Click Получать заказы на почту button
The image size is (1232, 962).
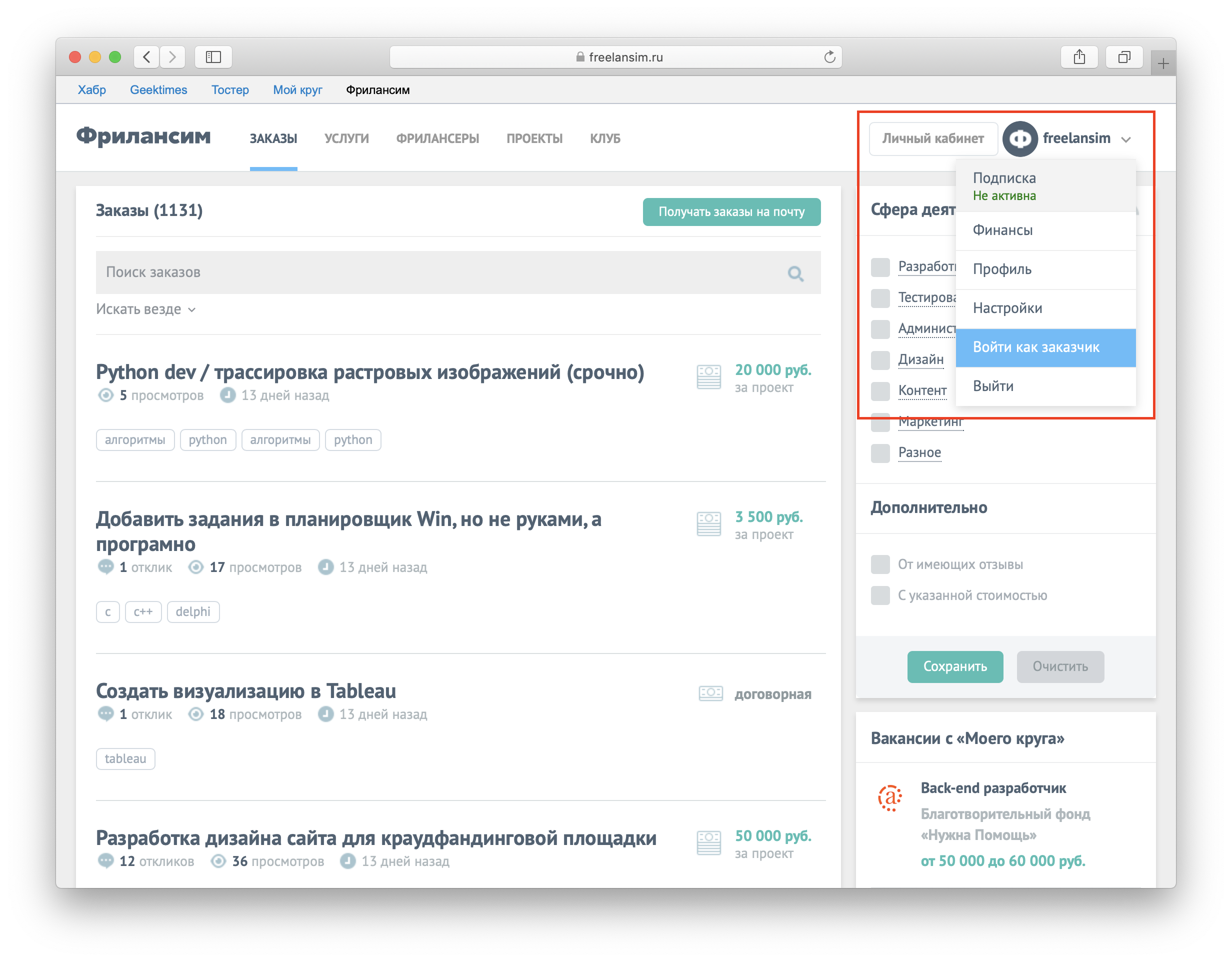click(x=731, y=212)
